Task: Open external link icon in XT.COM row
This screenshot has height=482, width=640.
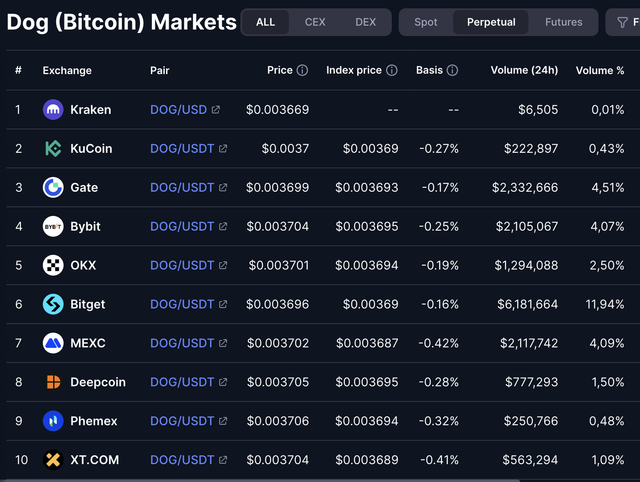Action: (223, 460)
